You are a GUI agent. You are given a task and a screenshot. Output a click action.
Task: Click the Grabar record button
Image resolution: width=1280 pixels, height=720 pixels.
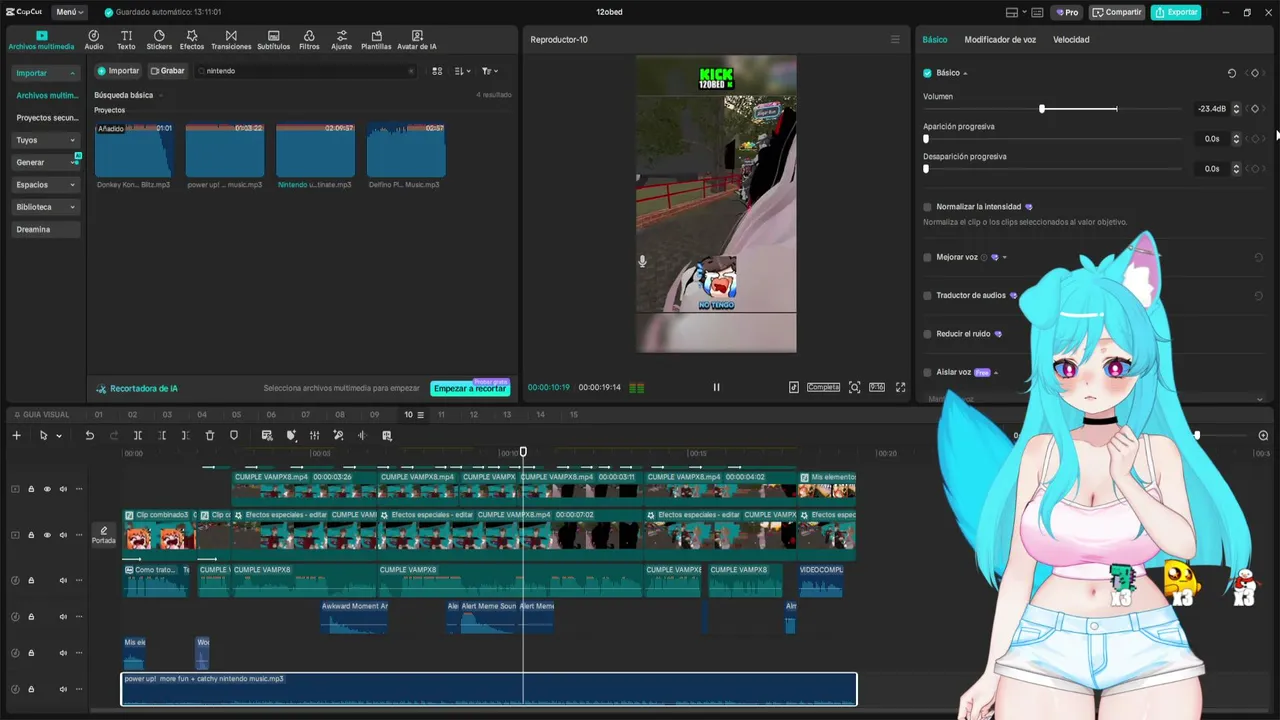(167, 71)
